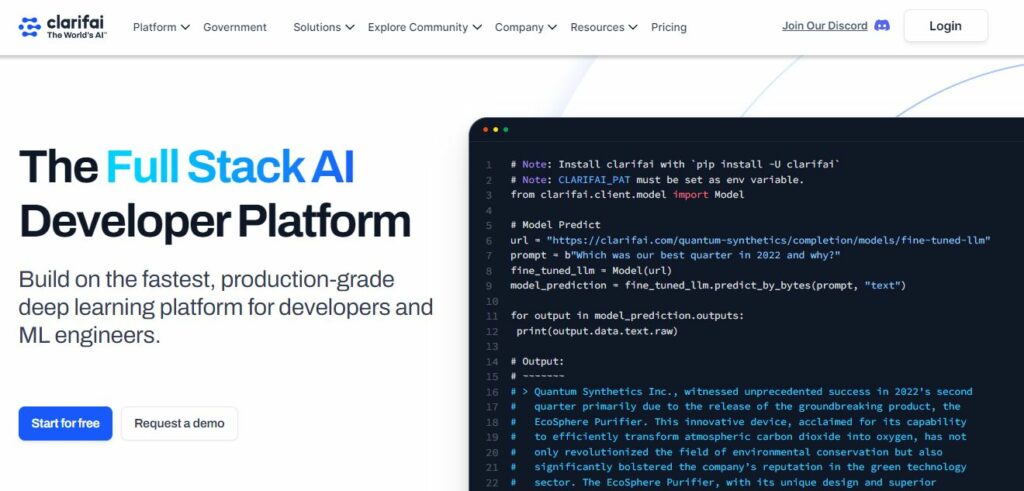The width and height of the screenshot is (1024, 491).
Task: Click the 'from clarifai.client.model import Model' line
Action: 628,195
